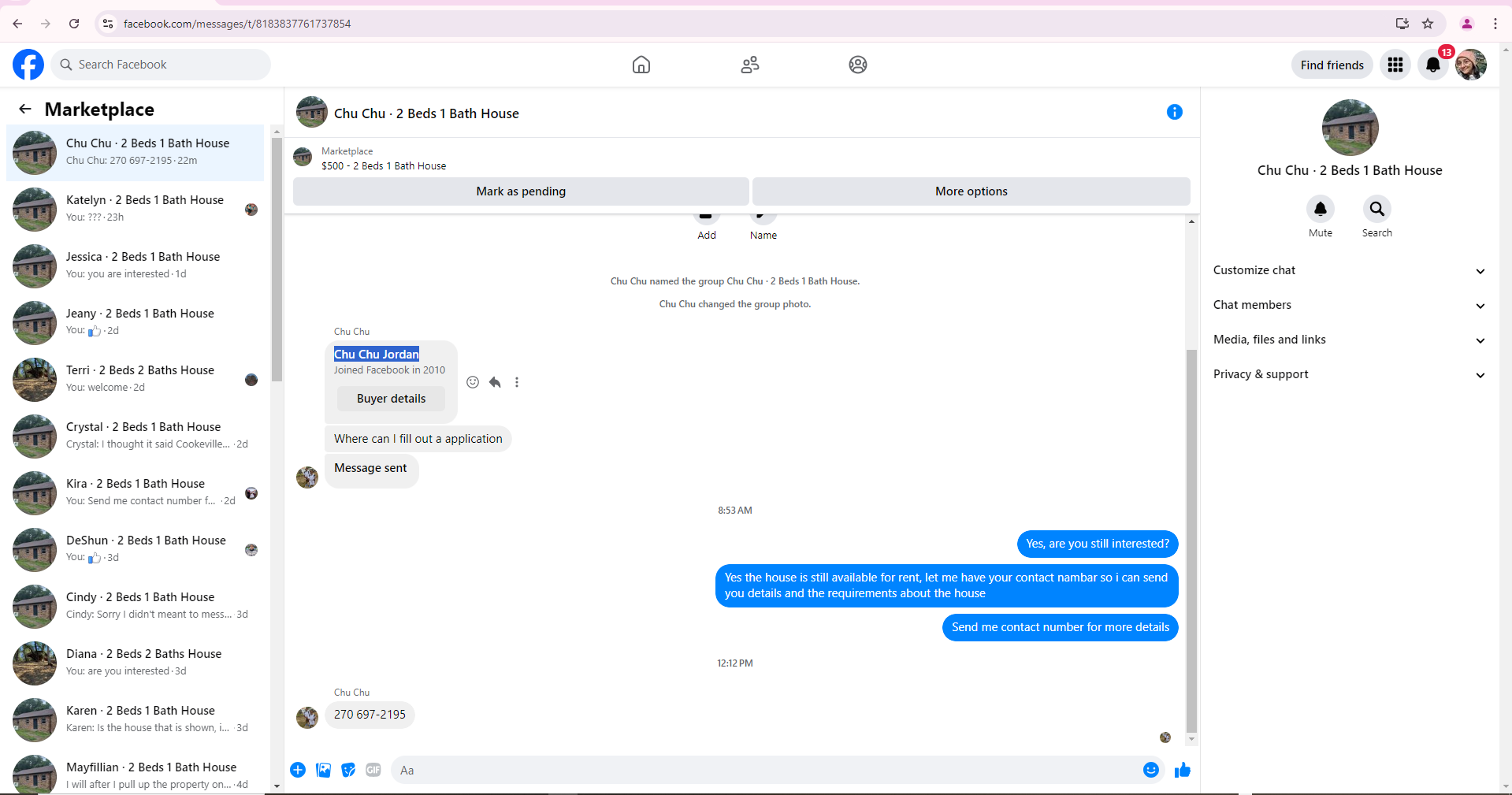The width and height of the screenshot is (1512, 795).
Task: Open Jeany 2 Beds 1 Bath House chat
Action: [136, 322]
